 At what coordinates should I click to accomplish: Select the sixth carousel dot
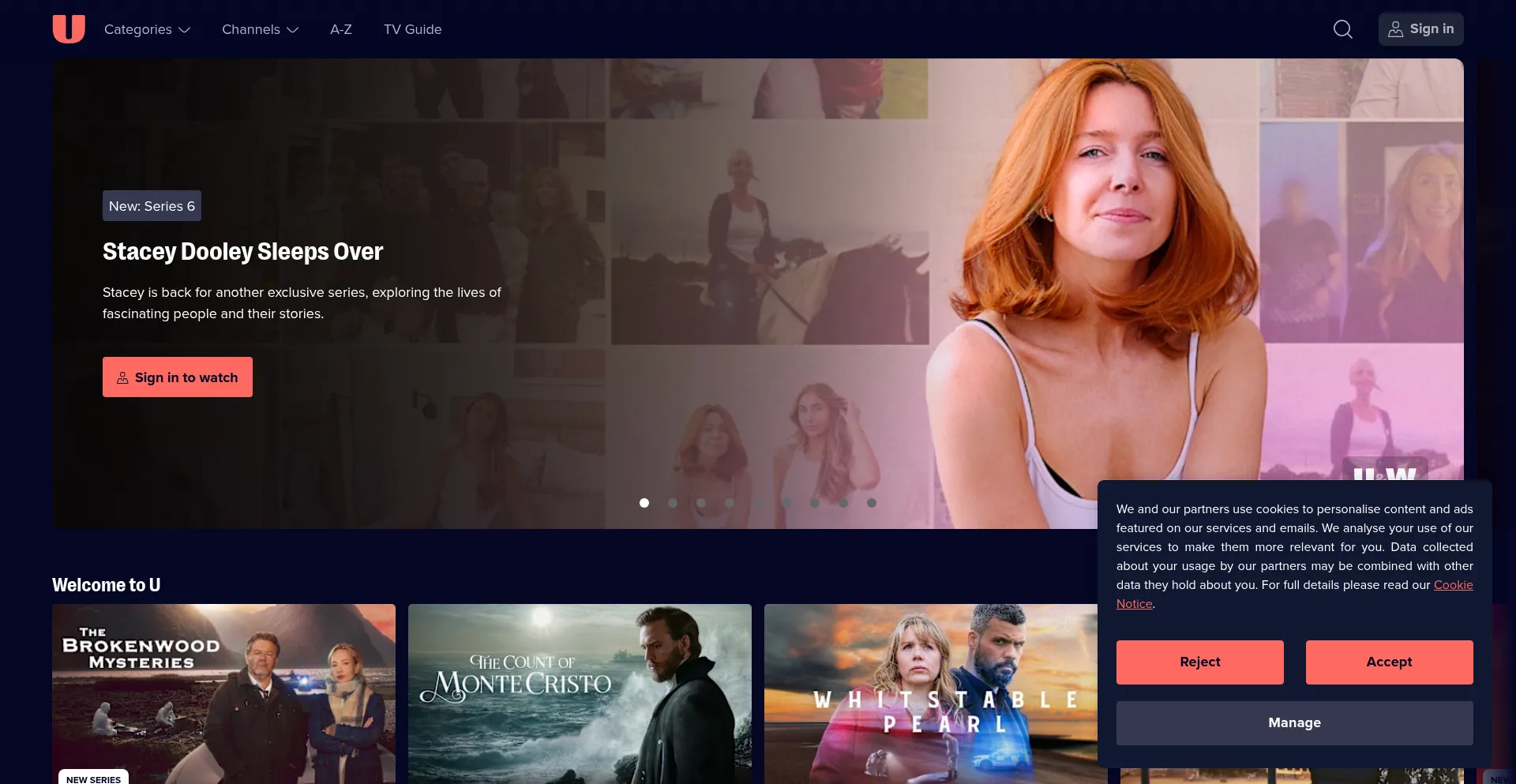tap(786, 503)
